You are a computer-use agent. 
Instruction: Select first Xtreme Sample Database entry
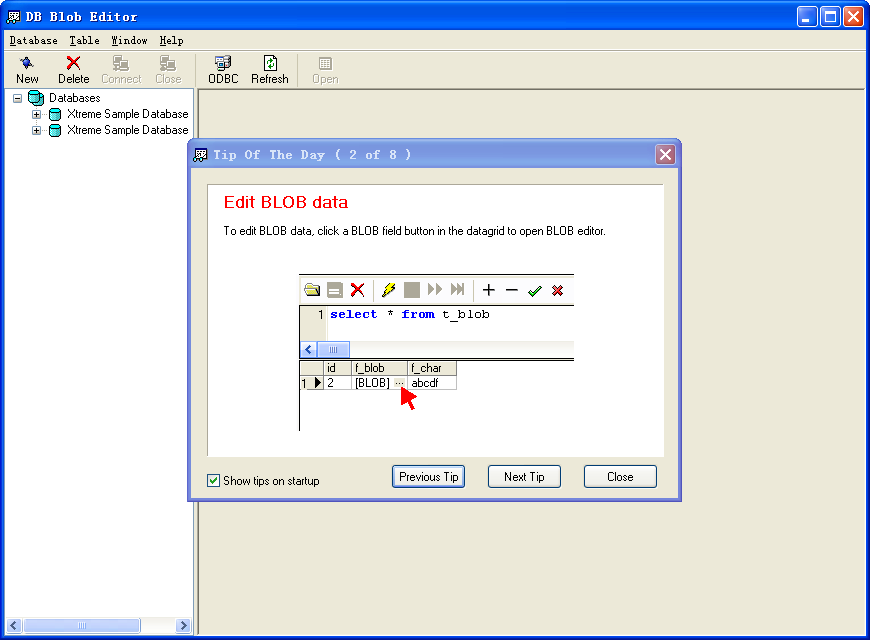(x=127, y=114)
